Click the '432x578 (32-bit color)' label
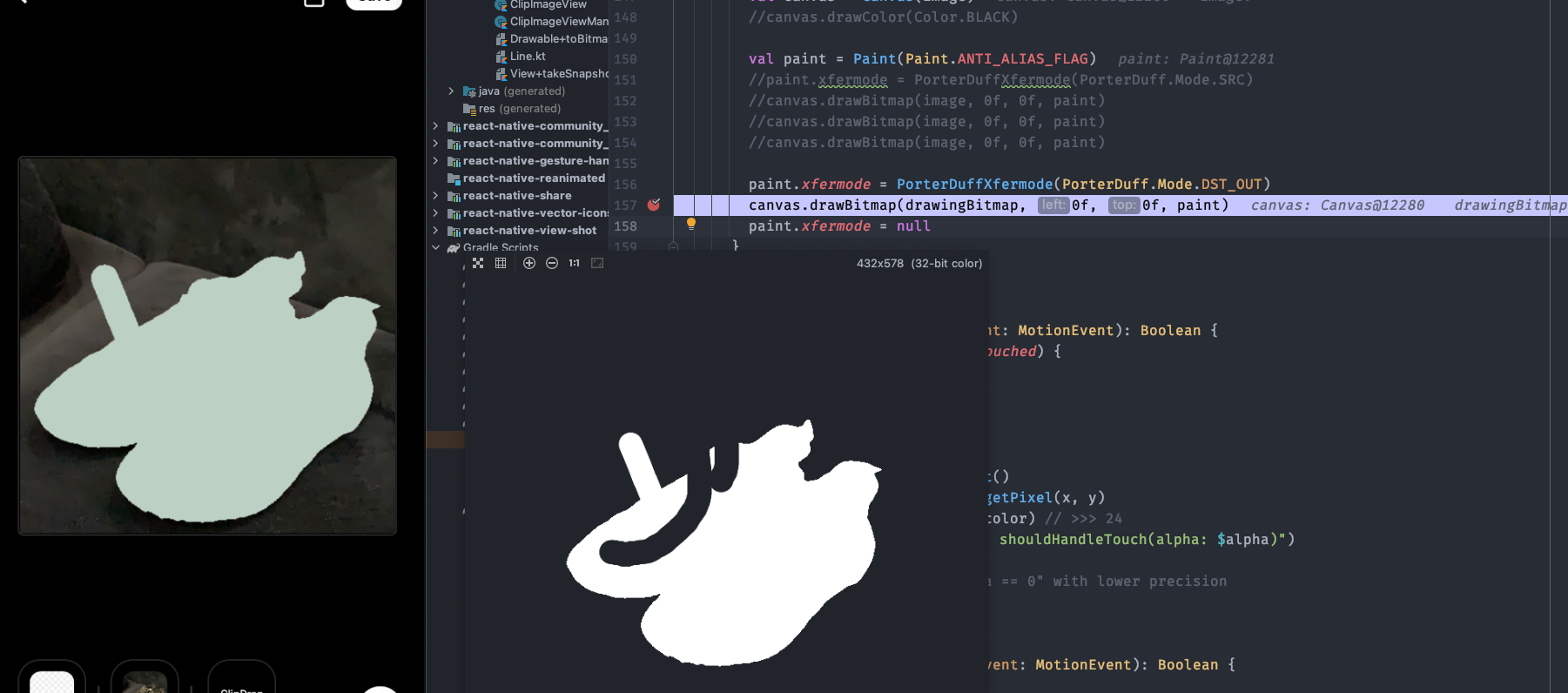Image resolution: width=1568 pixels, height=693 pixels. [919, 263]
